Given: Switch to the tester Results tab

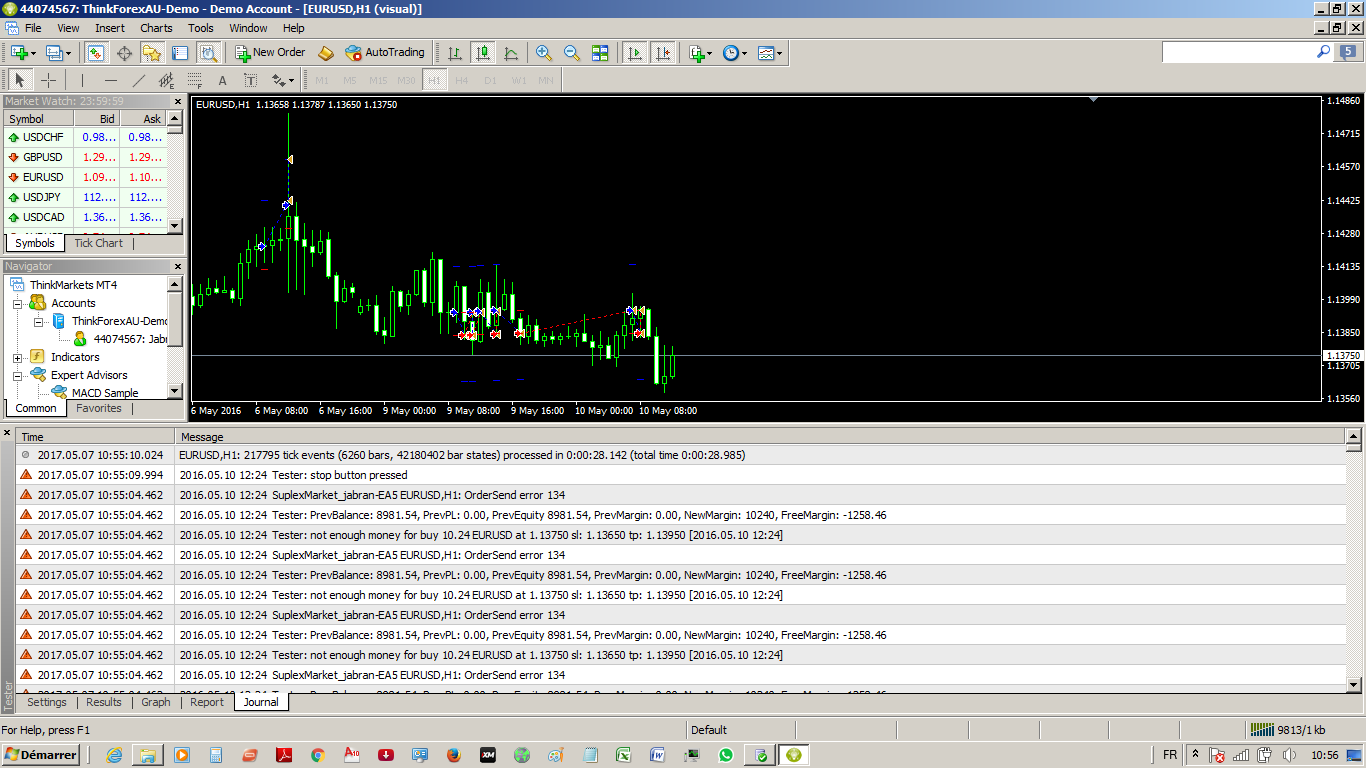Looking at the screenshot, I should [x=104, y=702].
